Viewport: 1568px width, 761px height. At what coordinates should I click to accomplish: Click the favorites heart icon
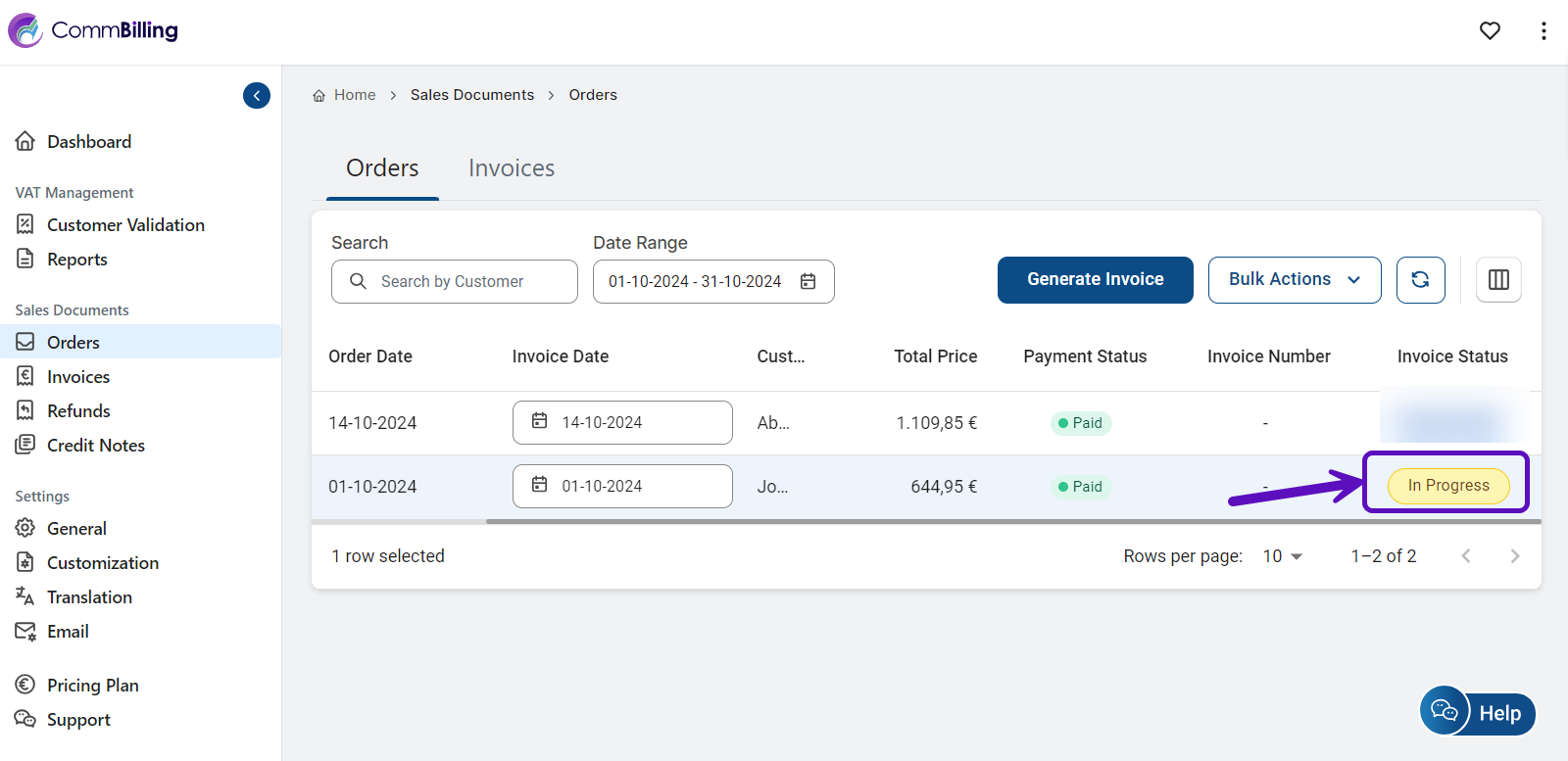(x=1490, y=31)
